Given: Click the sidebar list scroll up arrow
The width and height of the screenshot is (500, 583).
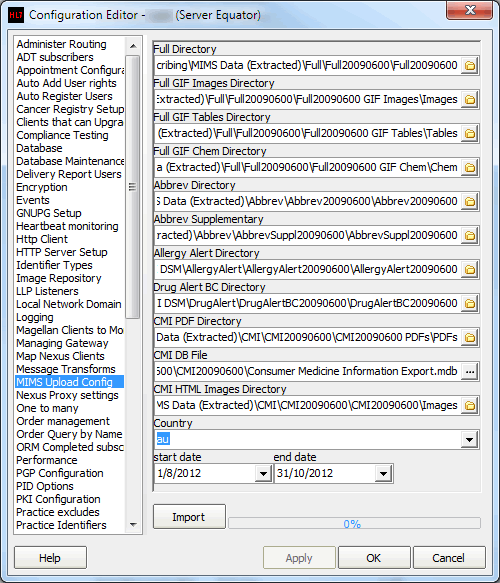Looking at the screenshot, I should (x=133, y=46).
